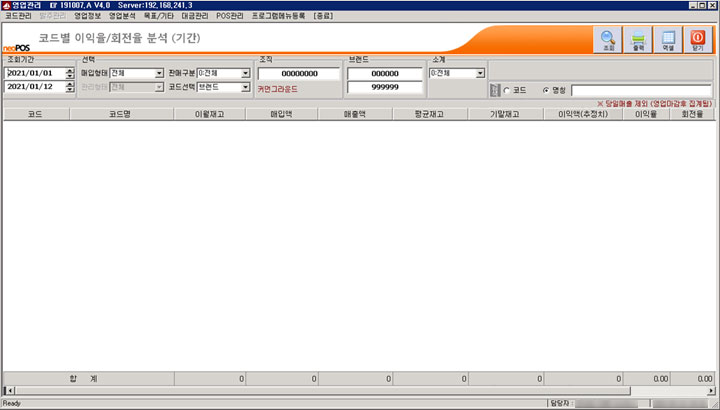The image size is (720, 410).
Task: Select the 코드 radio button
Action: [507, 91]
